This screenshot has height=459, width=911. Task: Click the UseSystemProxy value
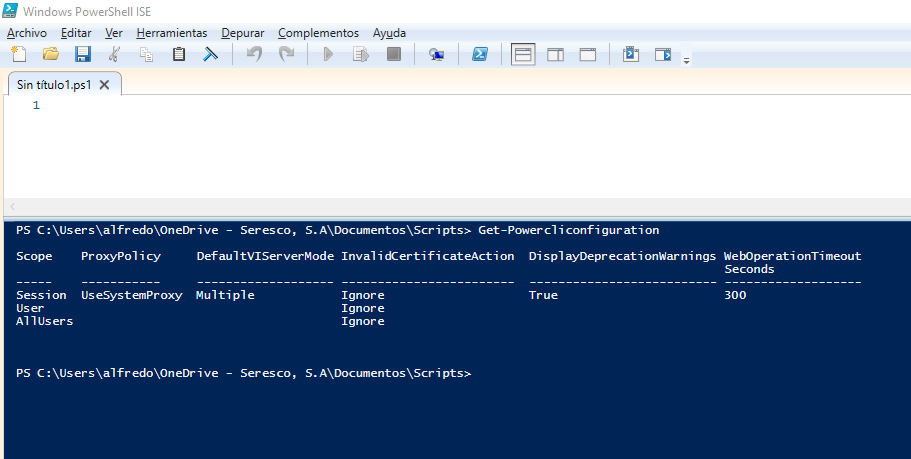point(132,295)
